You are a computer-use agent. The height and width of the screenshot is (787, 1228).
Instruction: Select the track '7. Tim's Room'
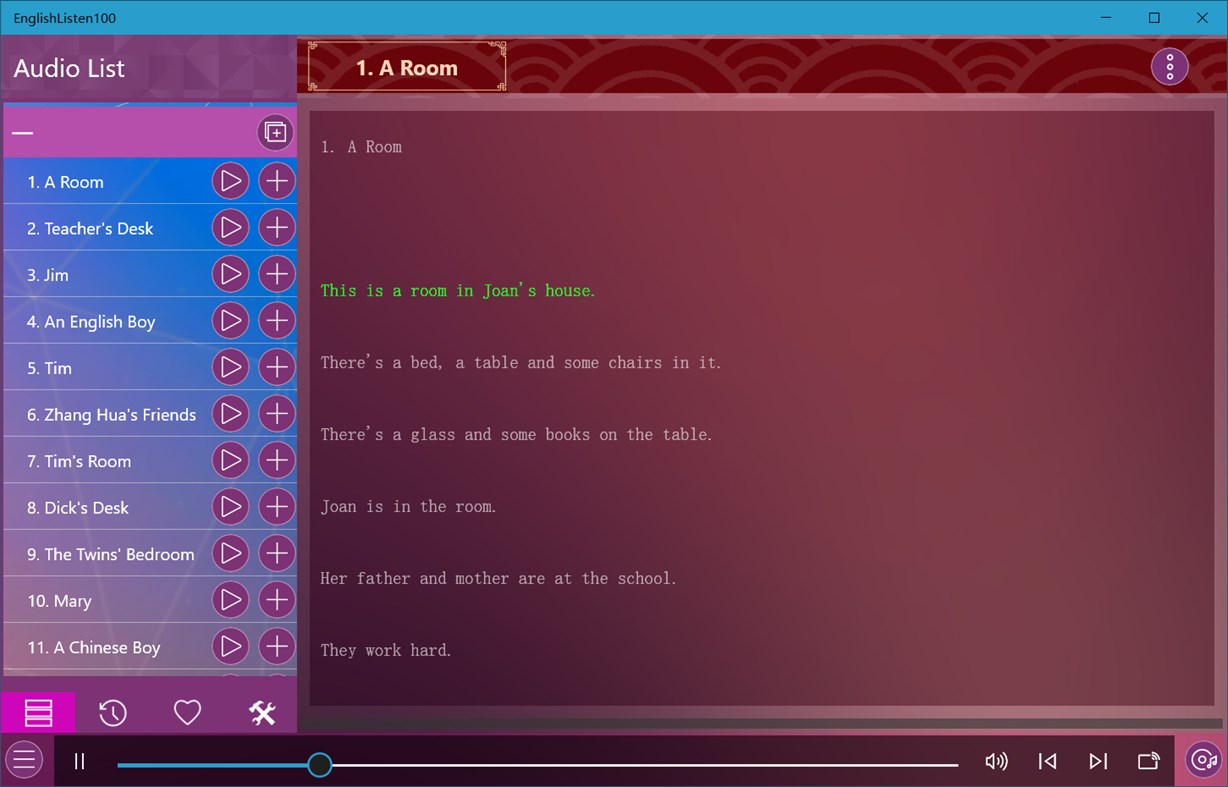[x=110, y=461]
